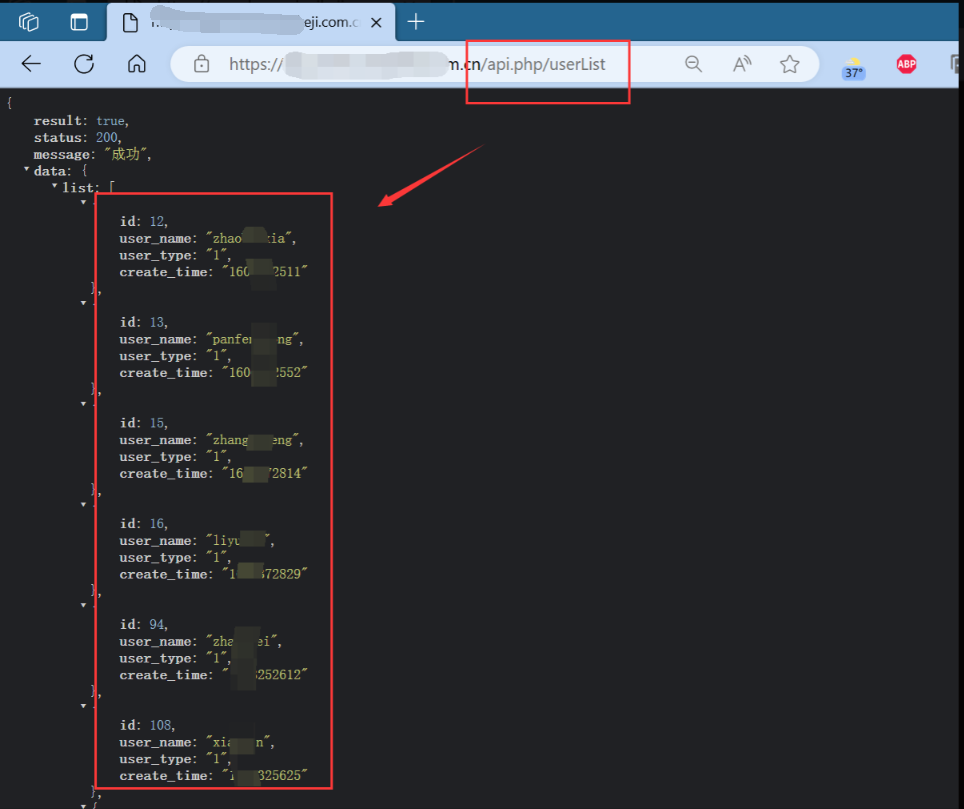964x809 pixels.
Task: Collapse the entry with id 13
Action: [x=83, y=303]
